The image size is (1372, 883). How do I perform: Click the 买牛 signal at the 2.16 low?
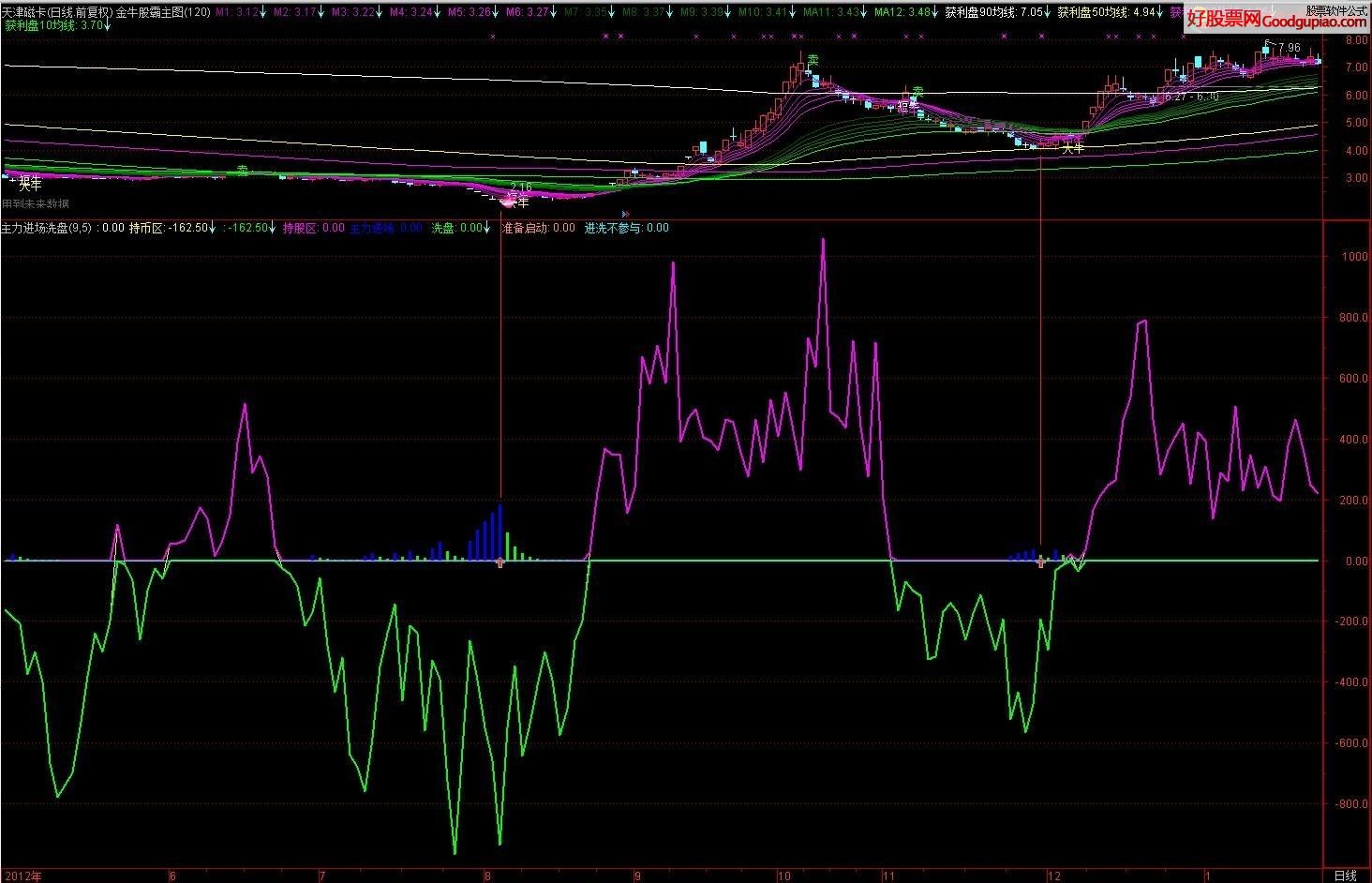[x=517, y=201]
